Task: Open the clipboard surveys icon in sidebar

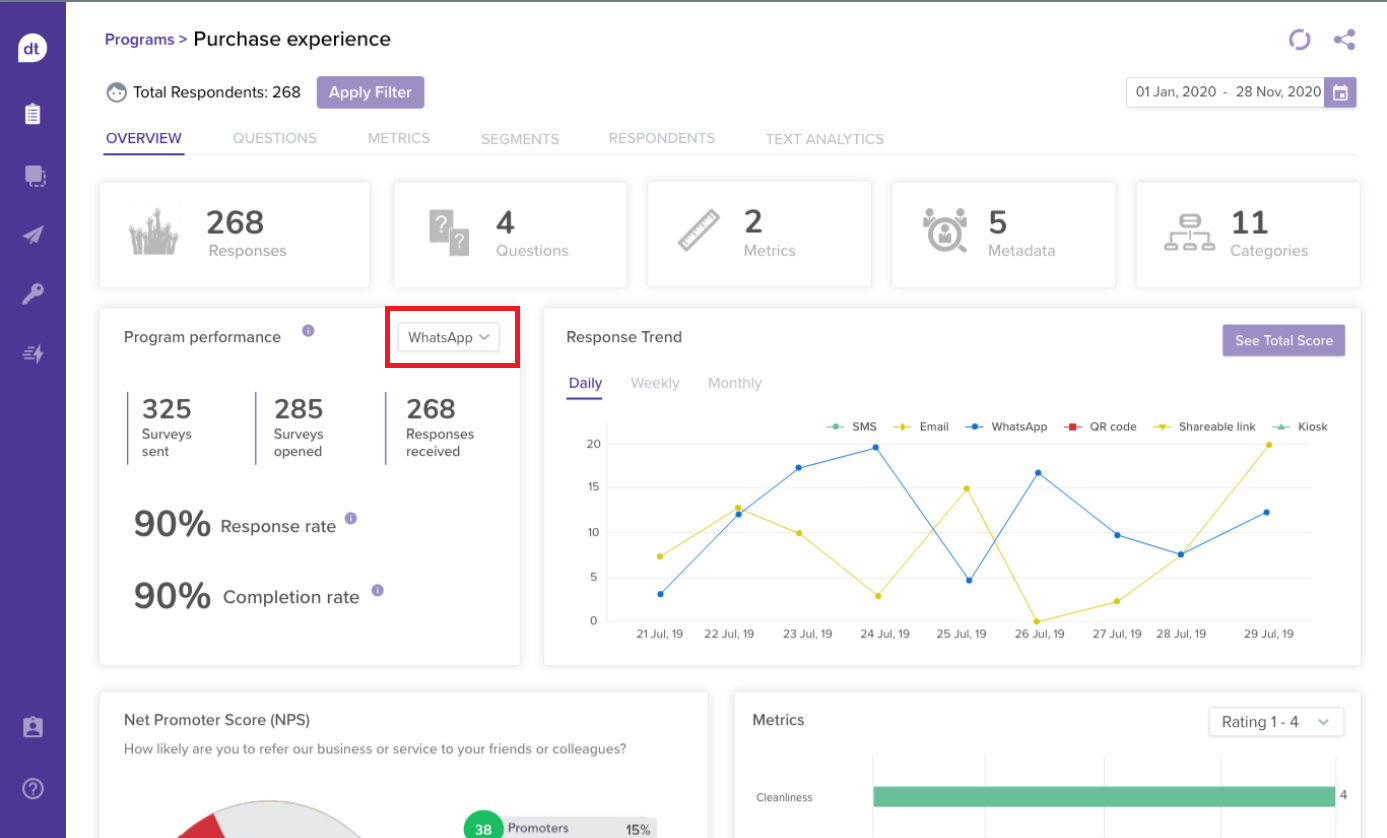Action: pos(33,114)
